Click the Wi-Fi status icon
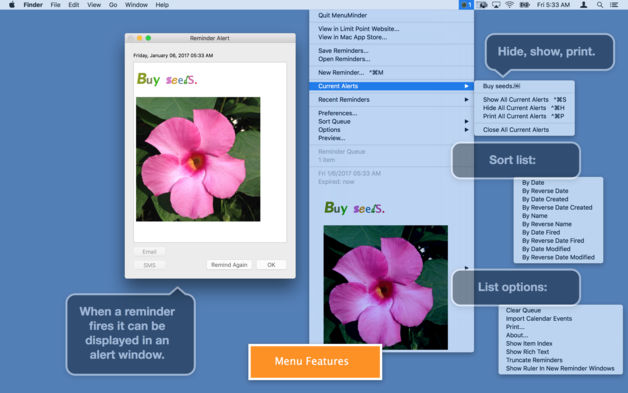 pos(509,5)
